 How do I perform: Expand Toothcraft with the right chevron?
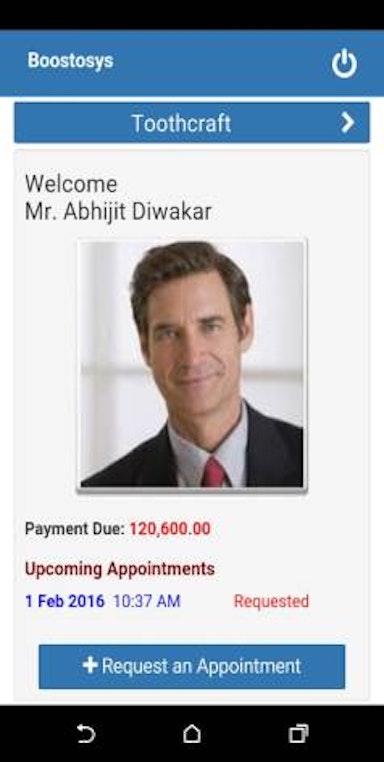click(348, 122)
